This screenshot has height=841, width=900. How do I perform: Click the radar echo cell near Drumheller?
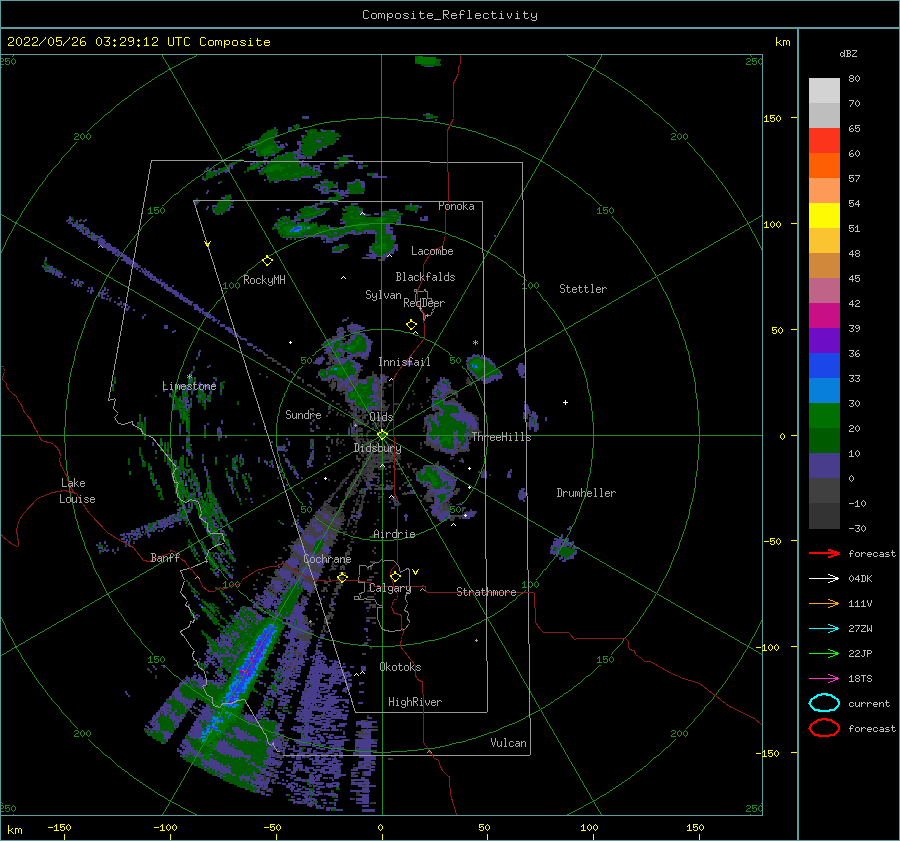(564, 548)
